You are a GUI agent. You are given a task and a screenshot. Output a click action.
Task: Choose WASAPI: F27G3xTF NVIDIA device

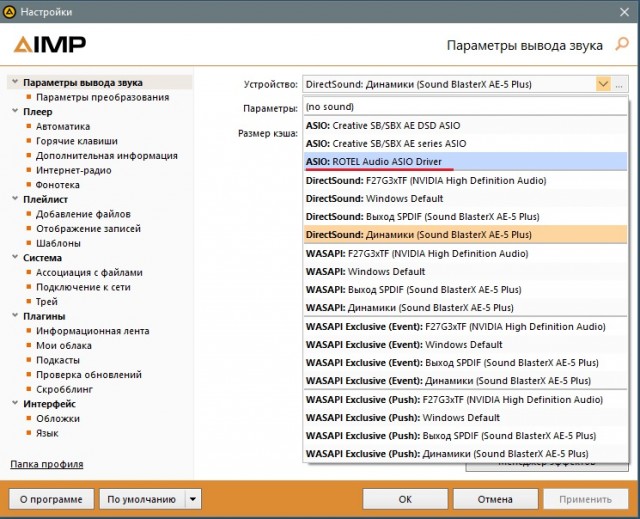[x=465, y=253]
